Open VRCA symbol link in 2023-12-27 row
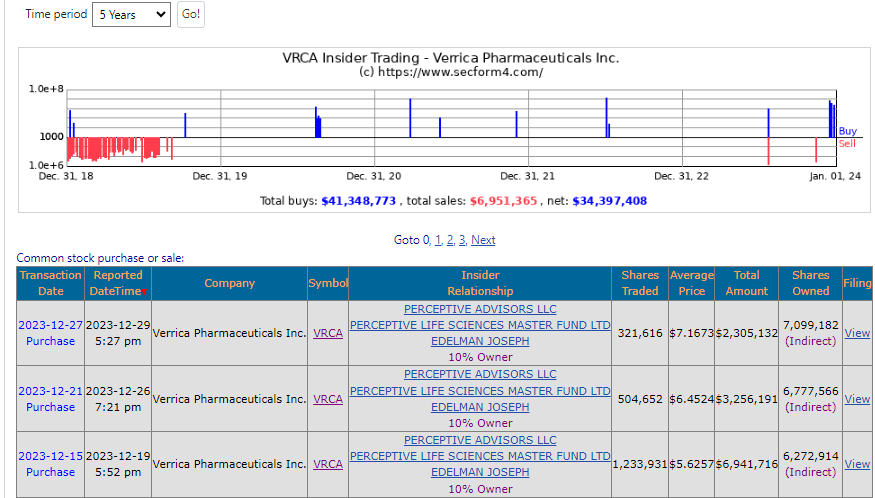 click(x=328, y=333)
